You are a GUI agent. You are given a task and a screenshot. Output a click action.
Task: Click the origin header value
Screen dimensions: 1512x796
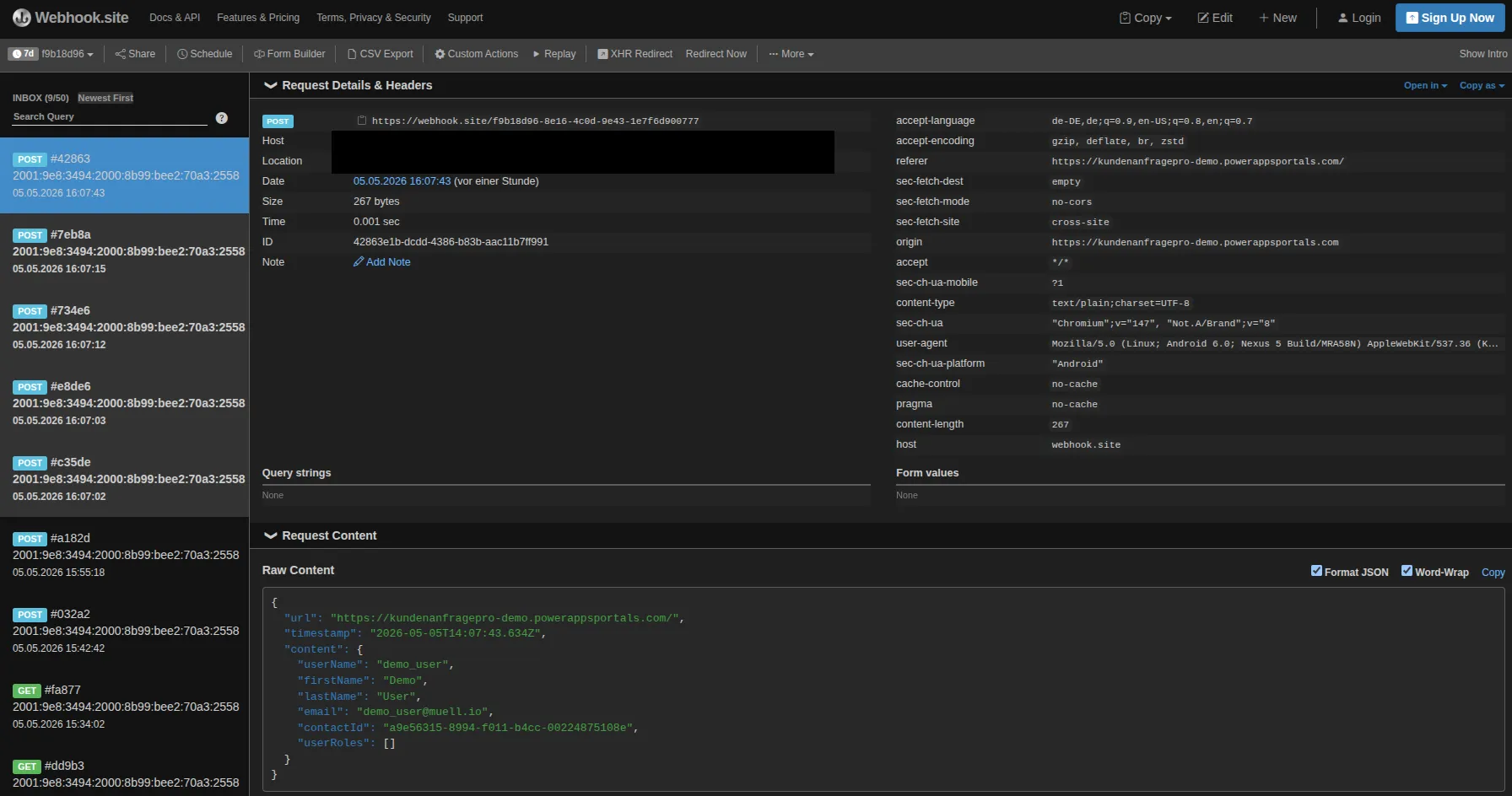(1195, 242)
